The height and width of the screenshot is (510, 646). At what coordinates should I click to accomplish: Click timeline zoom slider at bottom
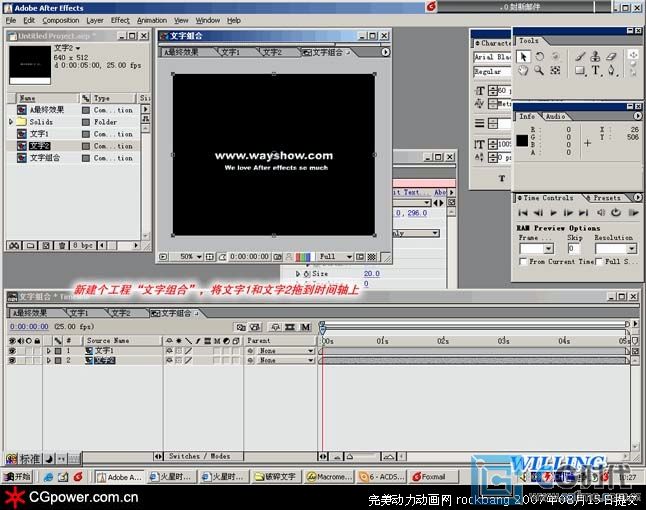[360, 456]
